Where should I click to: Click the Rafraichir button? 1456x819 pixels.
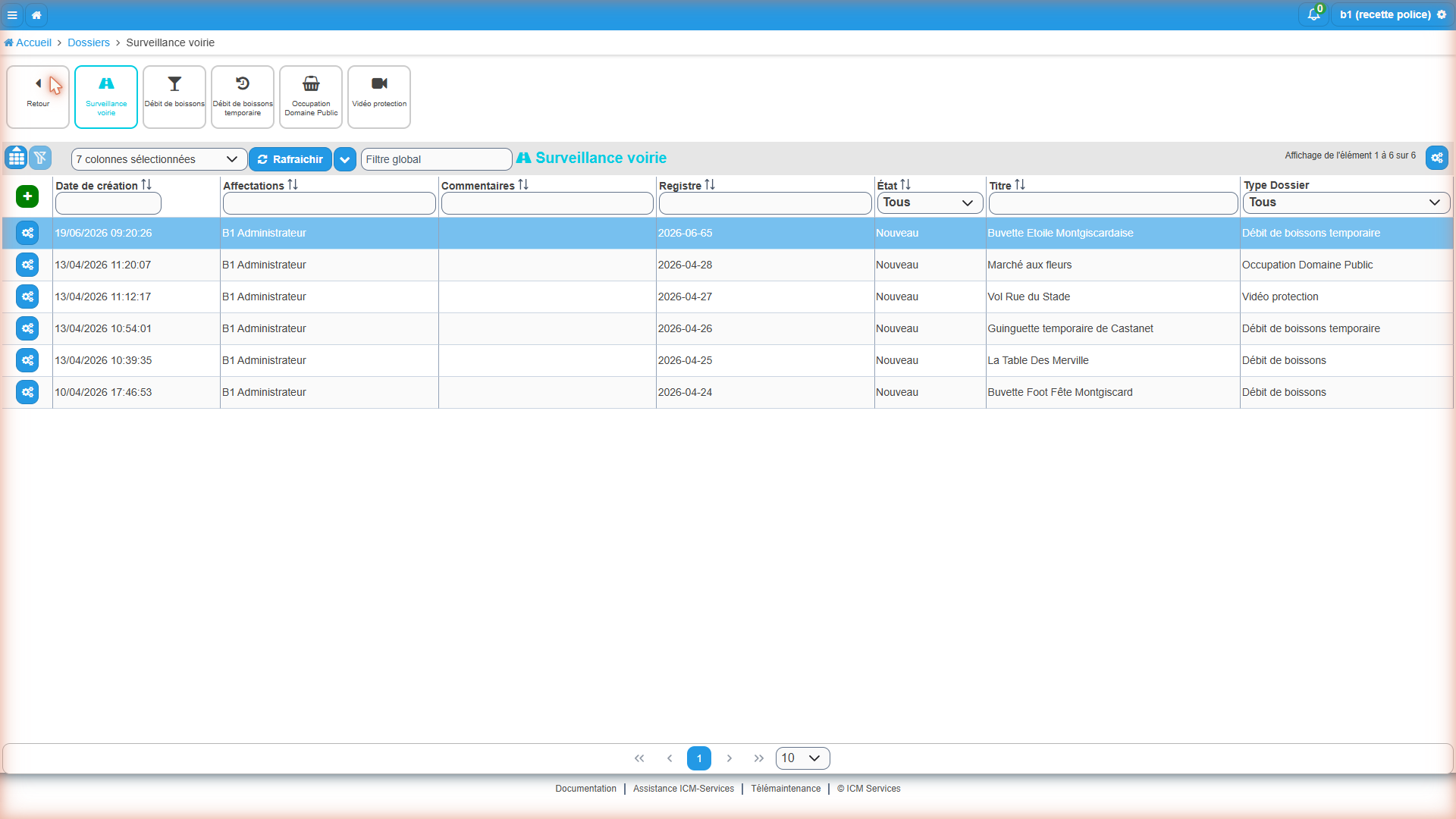[x=290, y=159]
